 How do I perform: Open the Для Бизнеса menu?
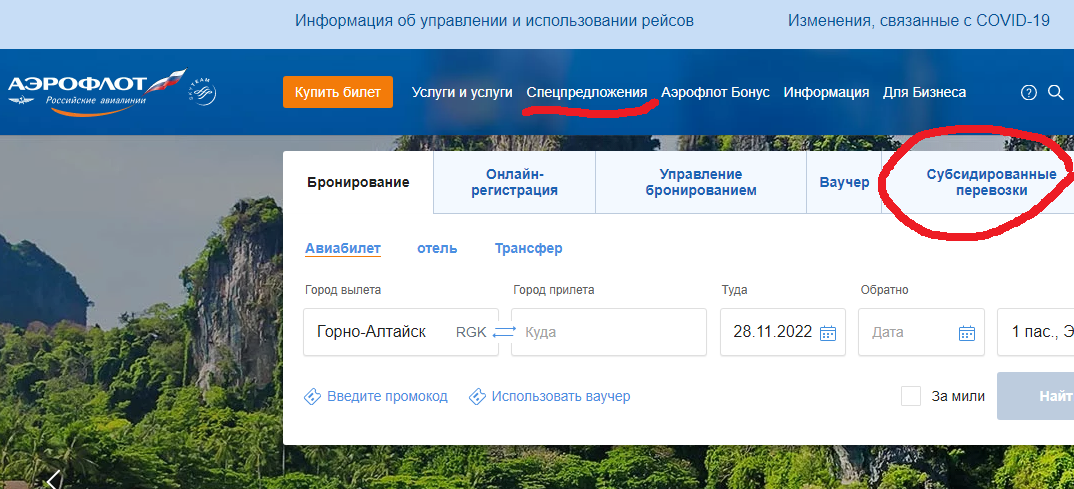pyautogui.click(x=925, y=92)
